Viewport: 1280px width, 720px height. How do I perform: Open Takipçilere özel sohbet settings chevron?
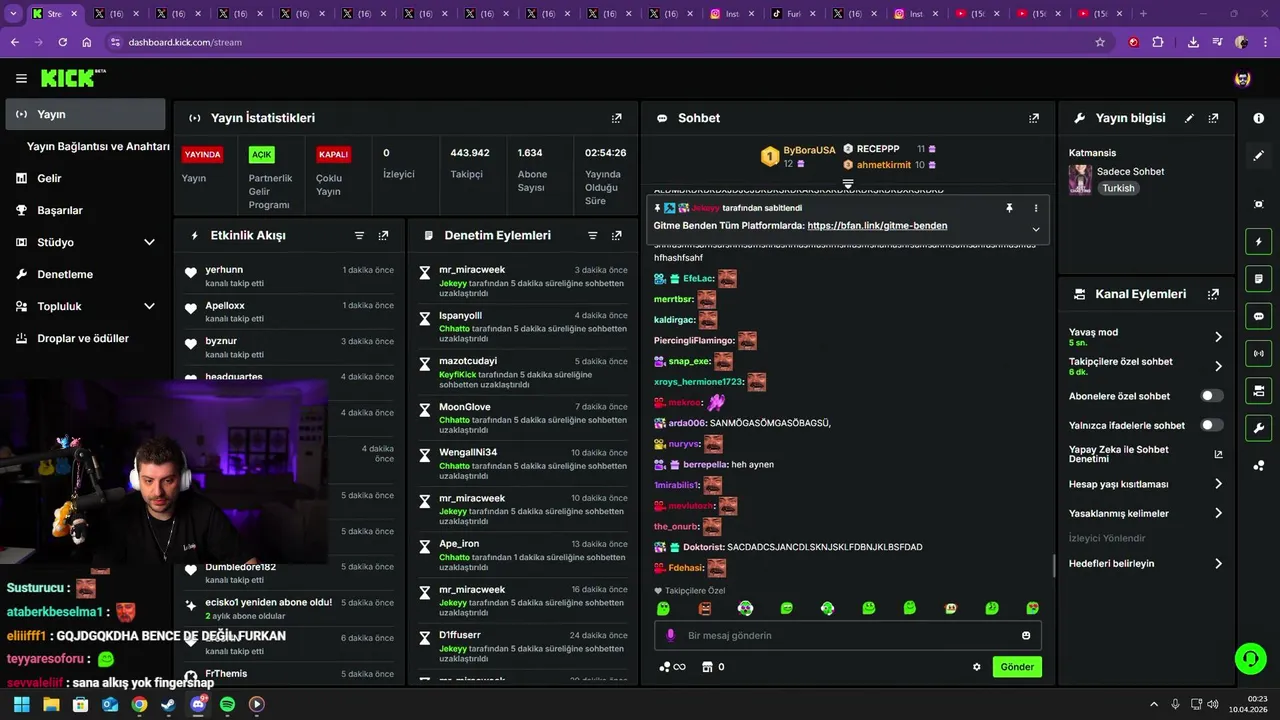[x=1218, y=366]
